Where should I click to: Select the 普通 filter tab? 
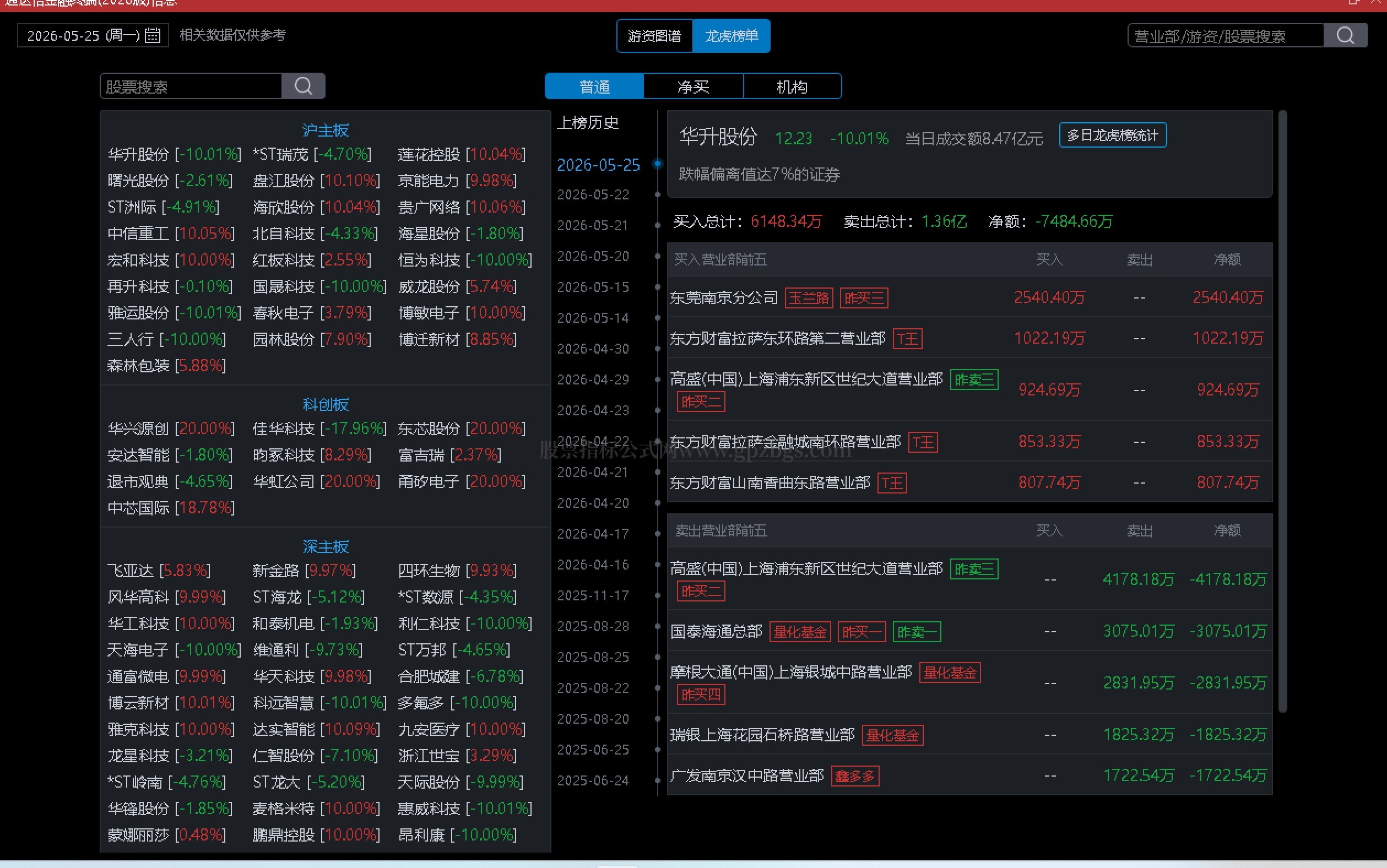(x=594, y=86)
